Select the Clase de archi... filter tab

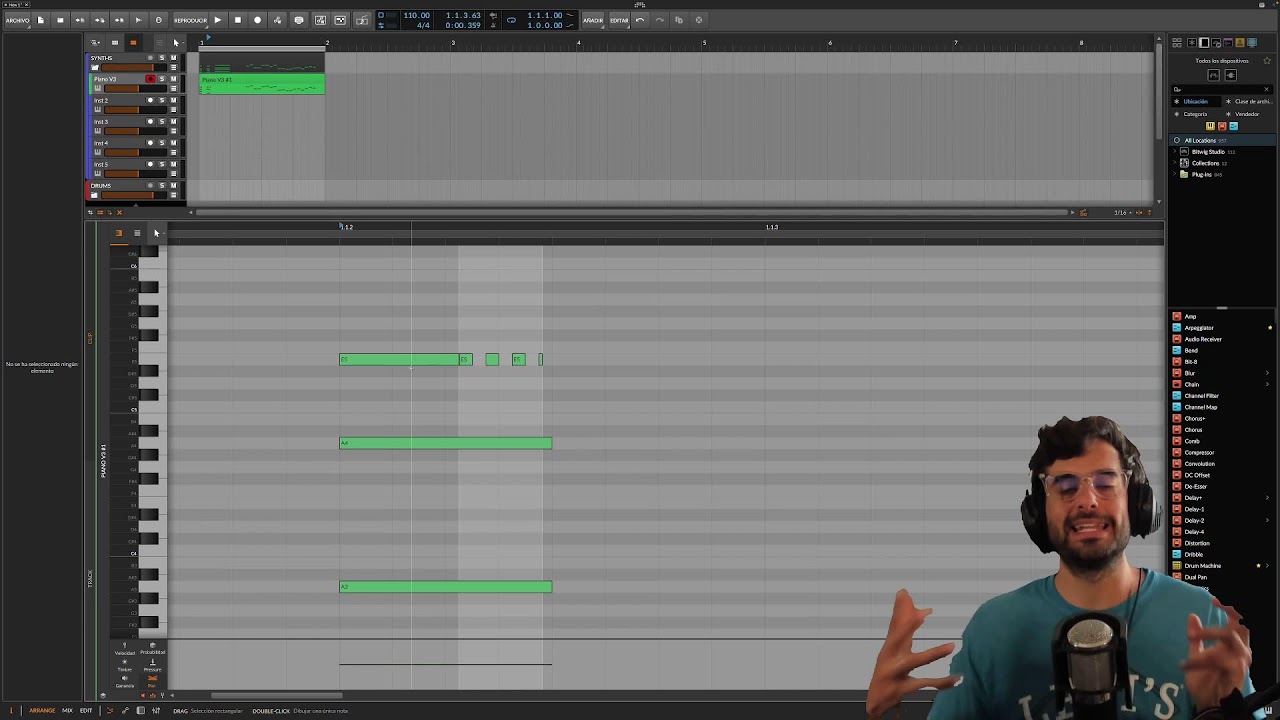click(1250, 101)
